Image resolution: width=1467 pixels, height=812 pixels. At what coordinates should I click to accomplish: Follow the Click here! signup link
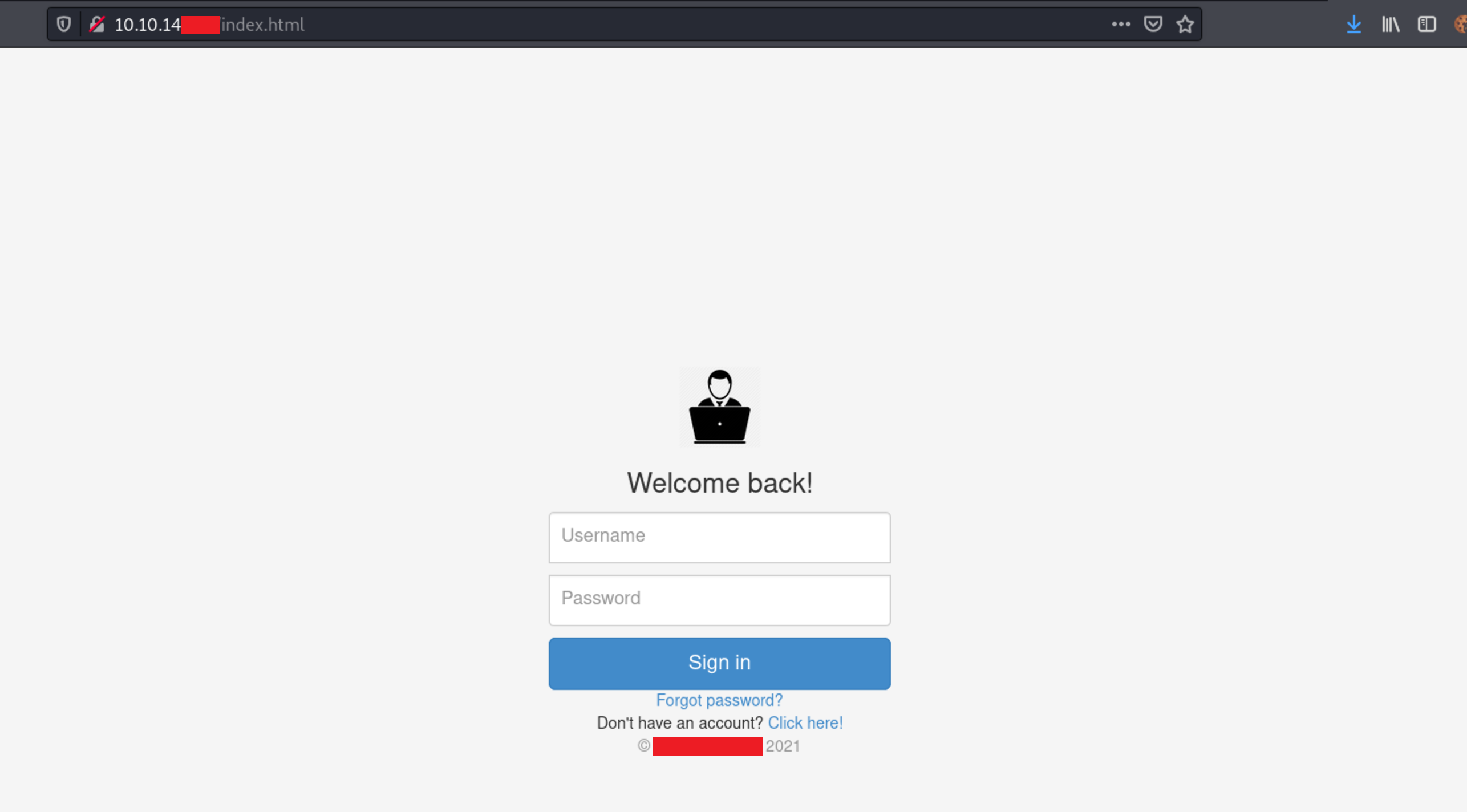(x=805, y=722)
